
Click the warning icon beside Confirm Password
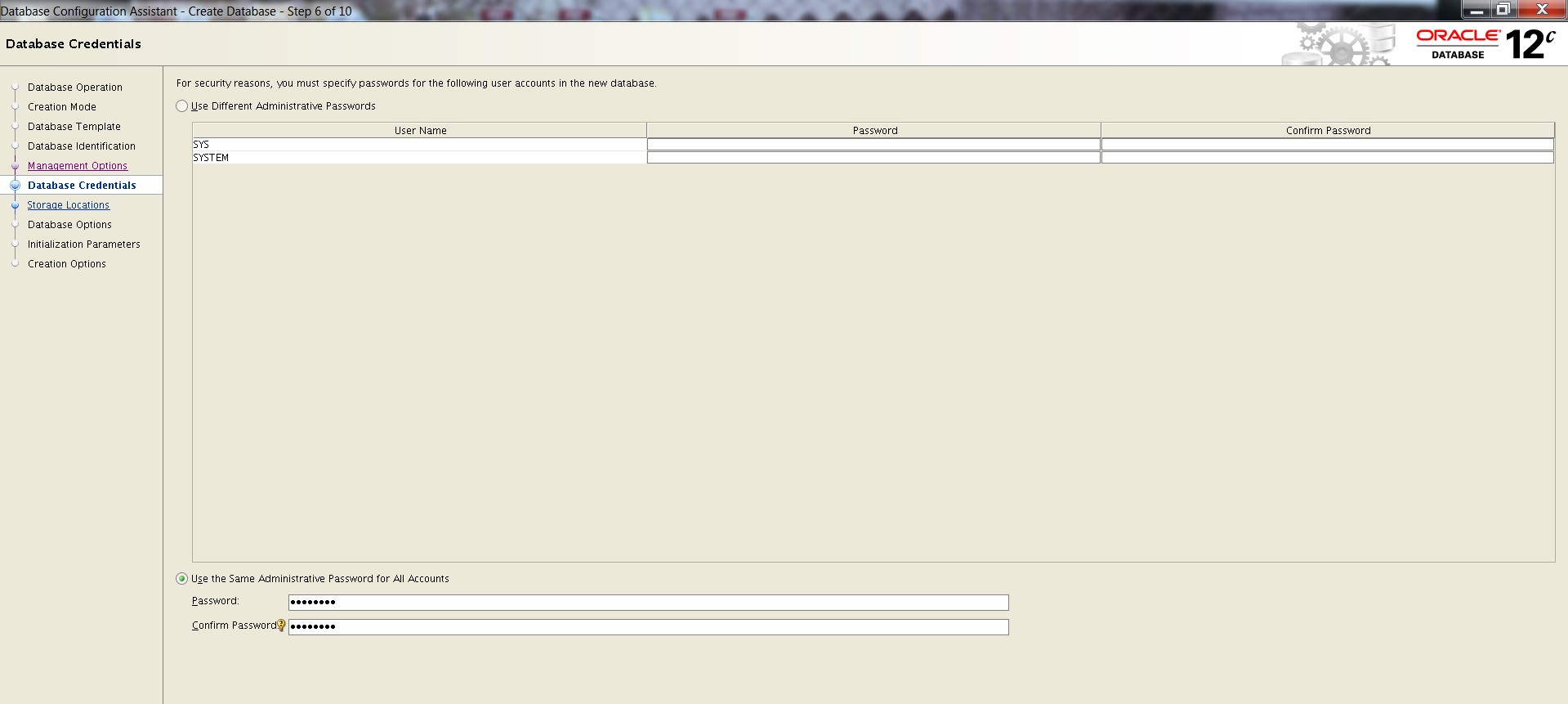click(281, 626)
